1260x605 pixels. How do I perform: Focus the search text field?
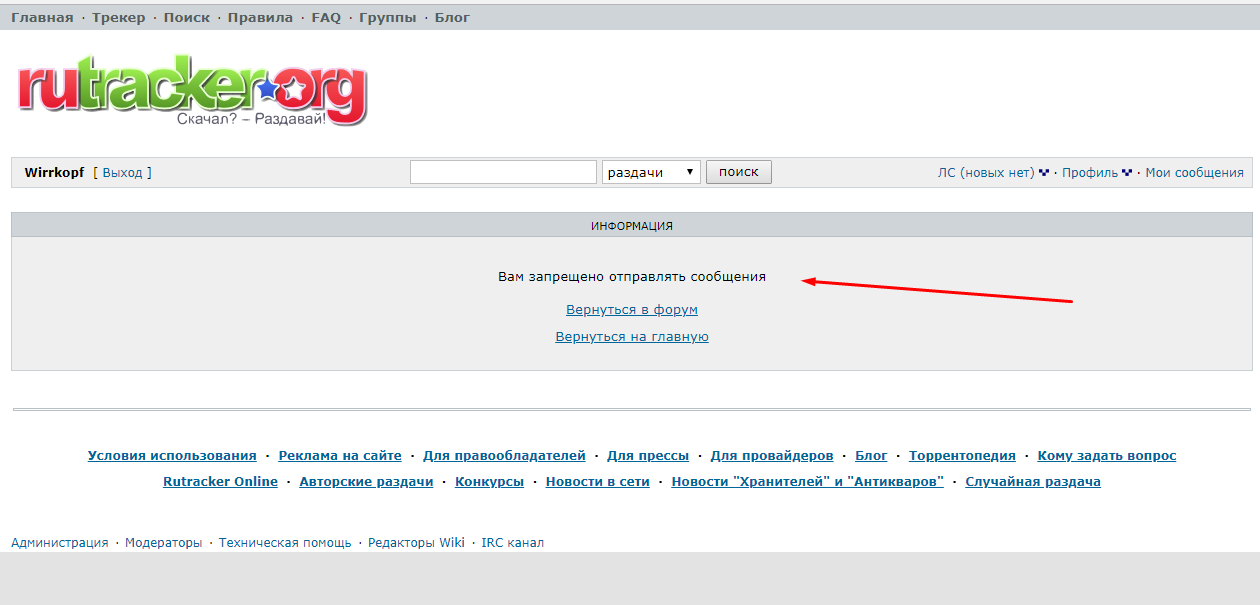point(503,172)
